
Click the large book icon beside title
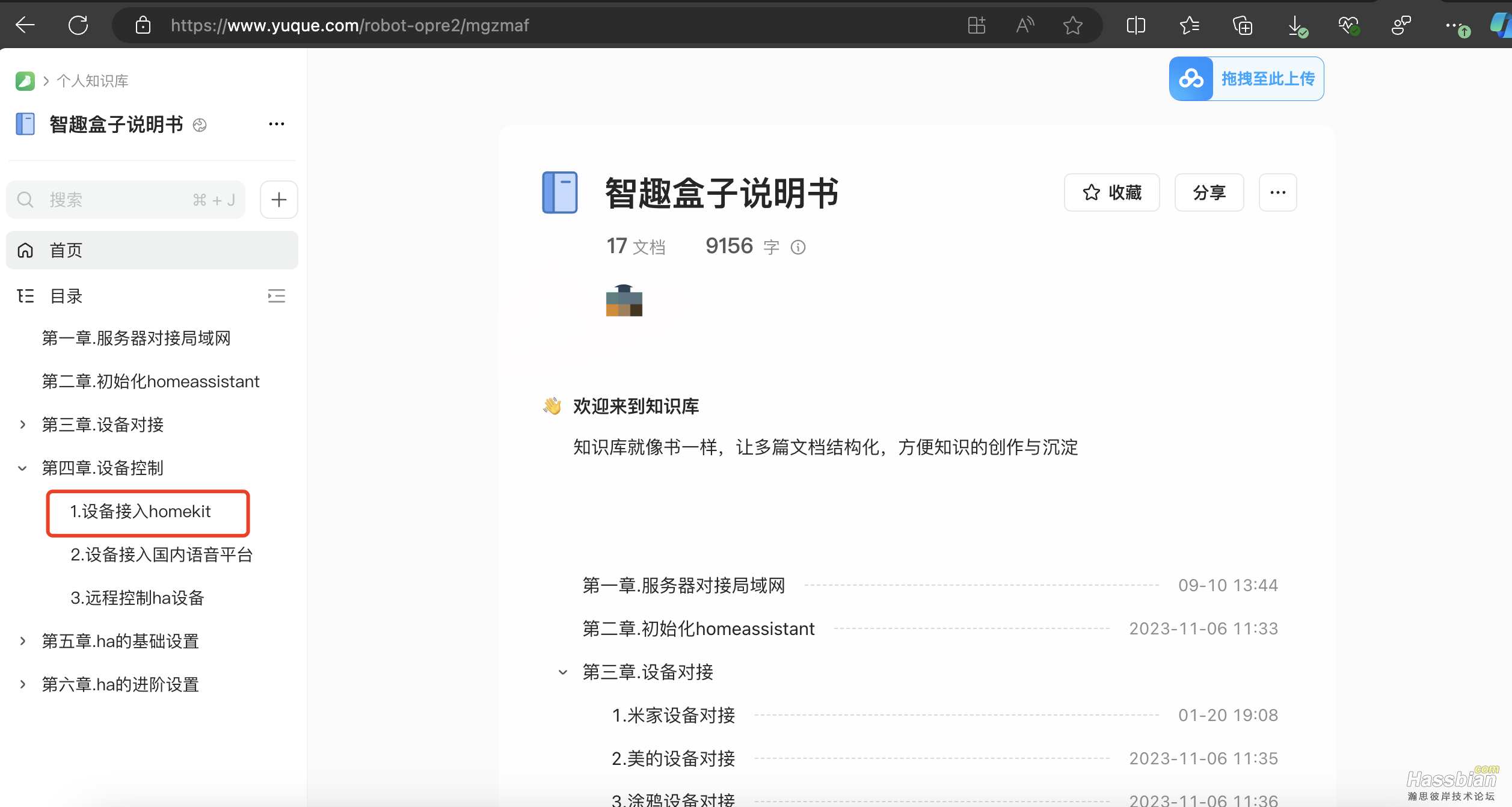click(560, 192)
